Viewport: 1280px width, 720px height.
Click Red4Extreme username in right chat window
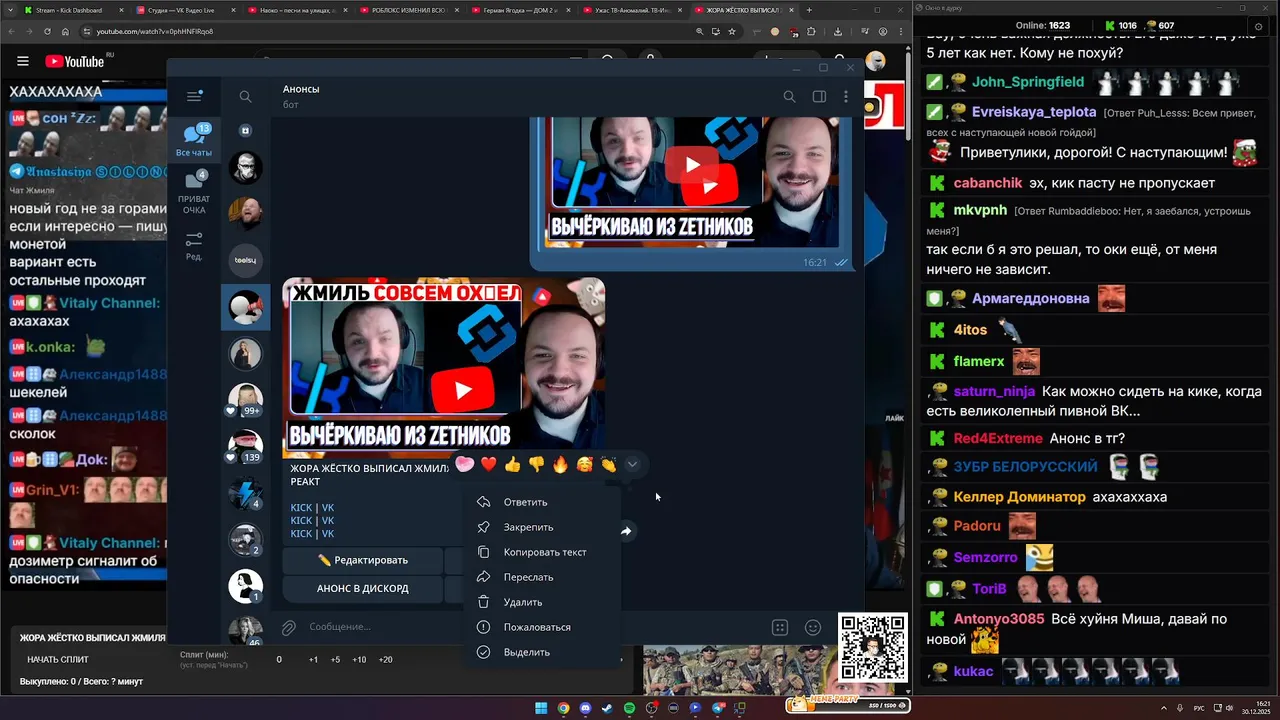tap(997, 438)
